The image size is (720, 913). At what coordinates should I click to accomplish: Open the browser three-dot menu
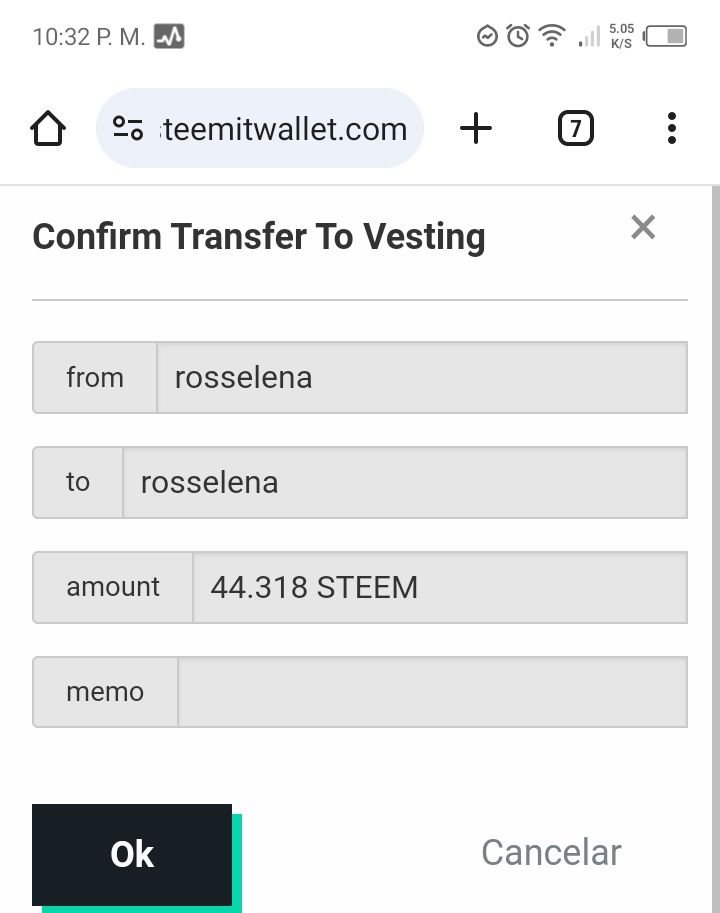pos(672,128)
